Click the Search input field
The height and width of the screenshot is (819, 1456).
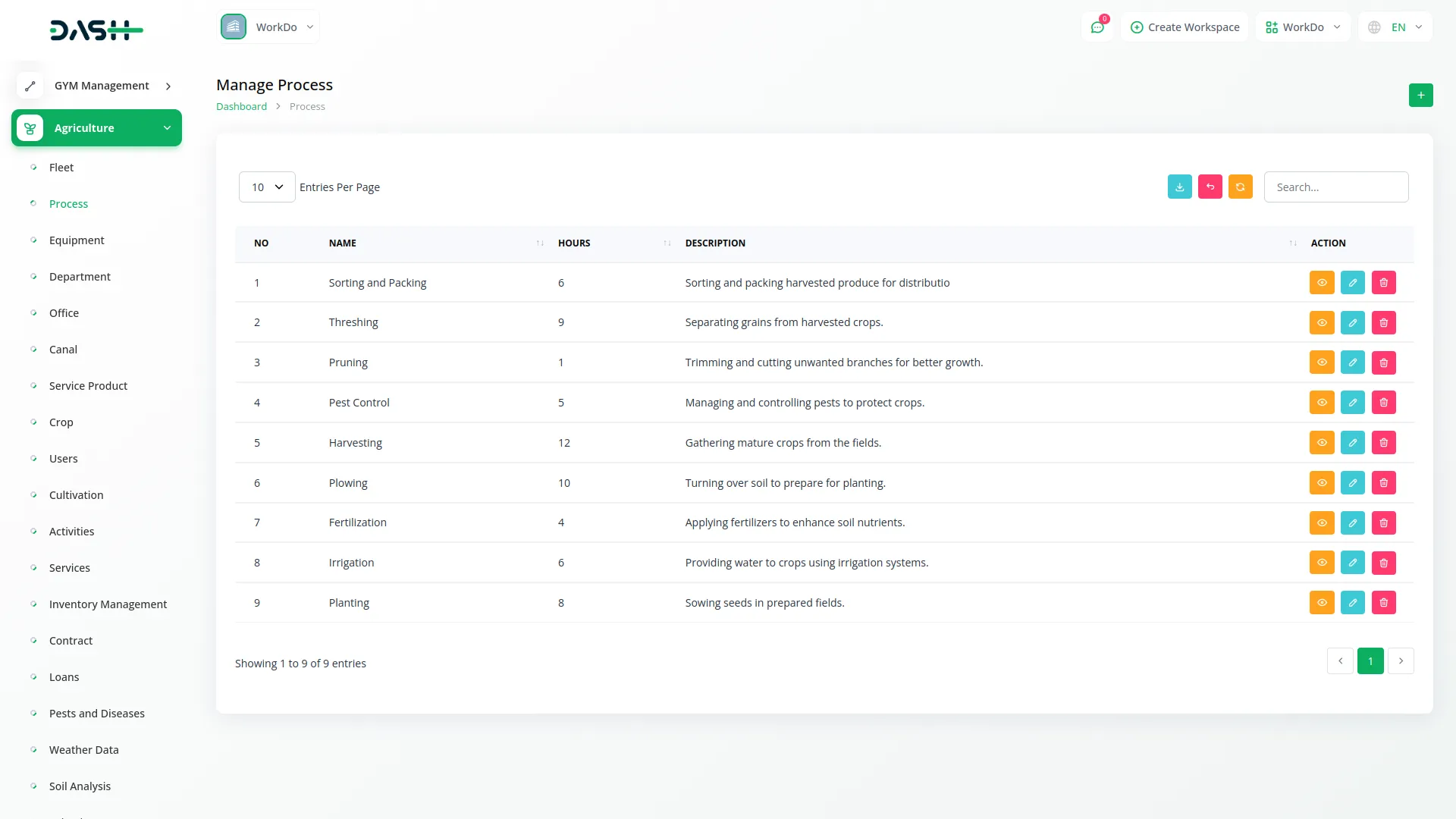1335,187
